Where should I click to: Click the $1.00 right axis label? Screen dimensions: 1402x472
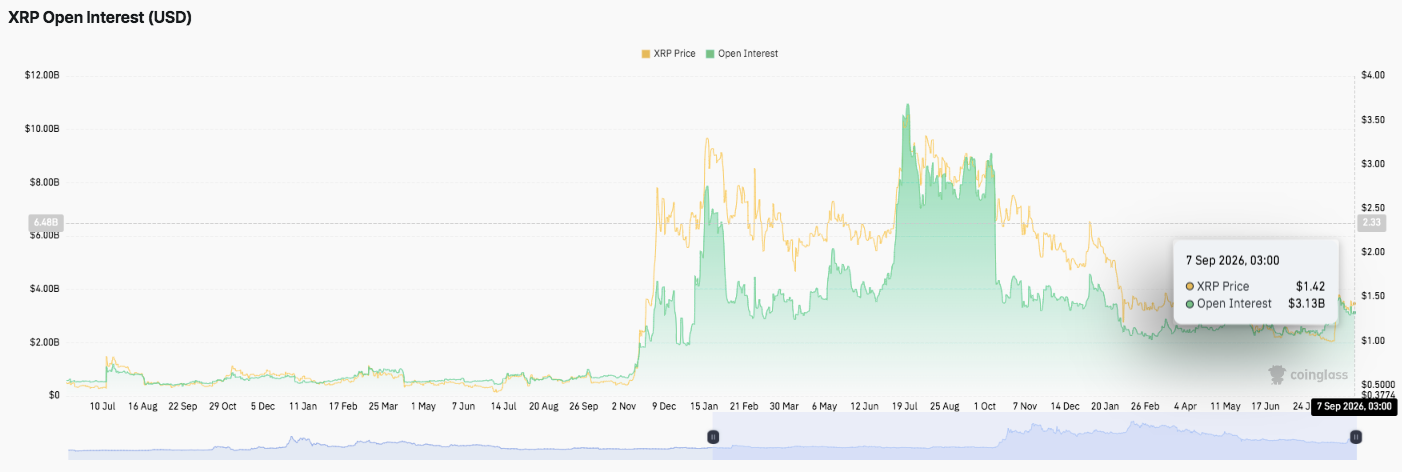click(x=1373, y=340)
